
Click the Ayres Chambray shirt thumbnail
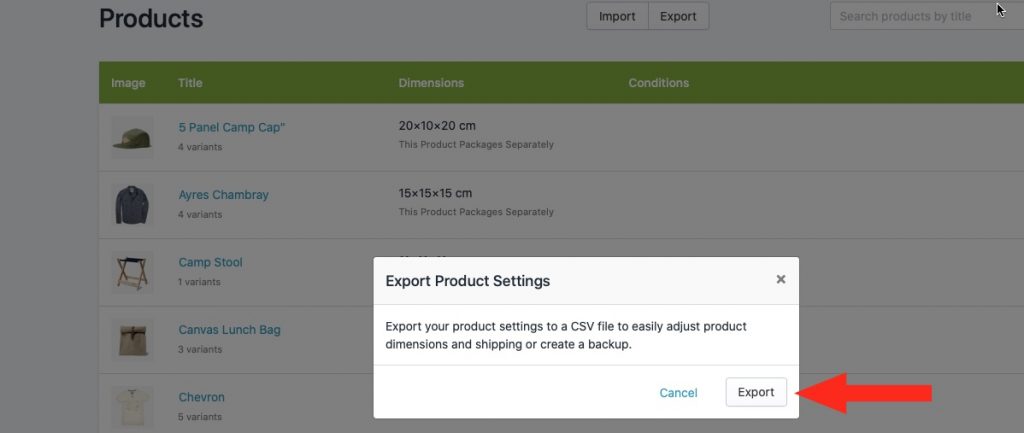point(132,204)
